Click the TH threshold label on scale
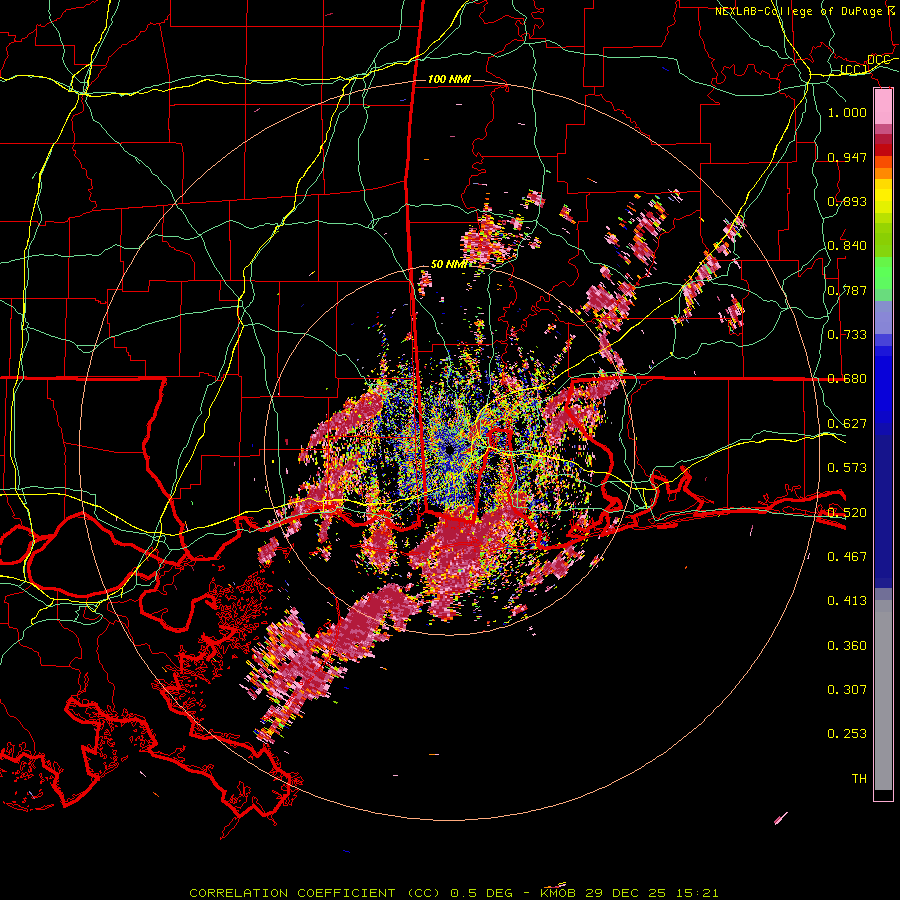Viewport: 900px width, 900px height. pyautogui.click(x=859, y=779)
